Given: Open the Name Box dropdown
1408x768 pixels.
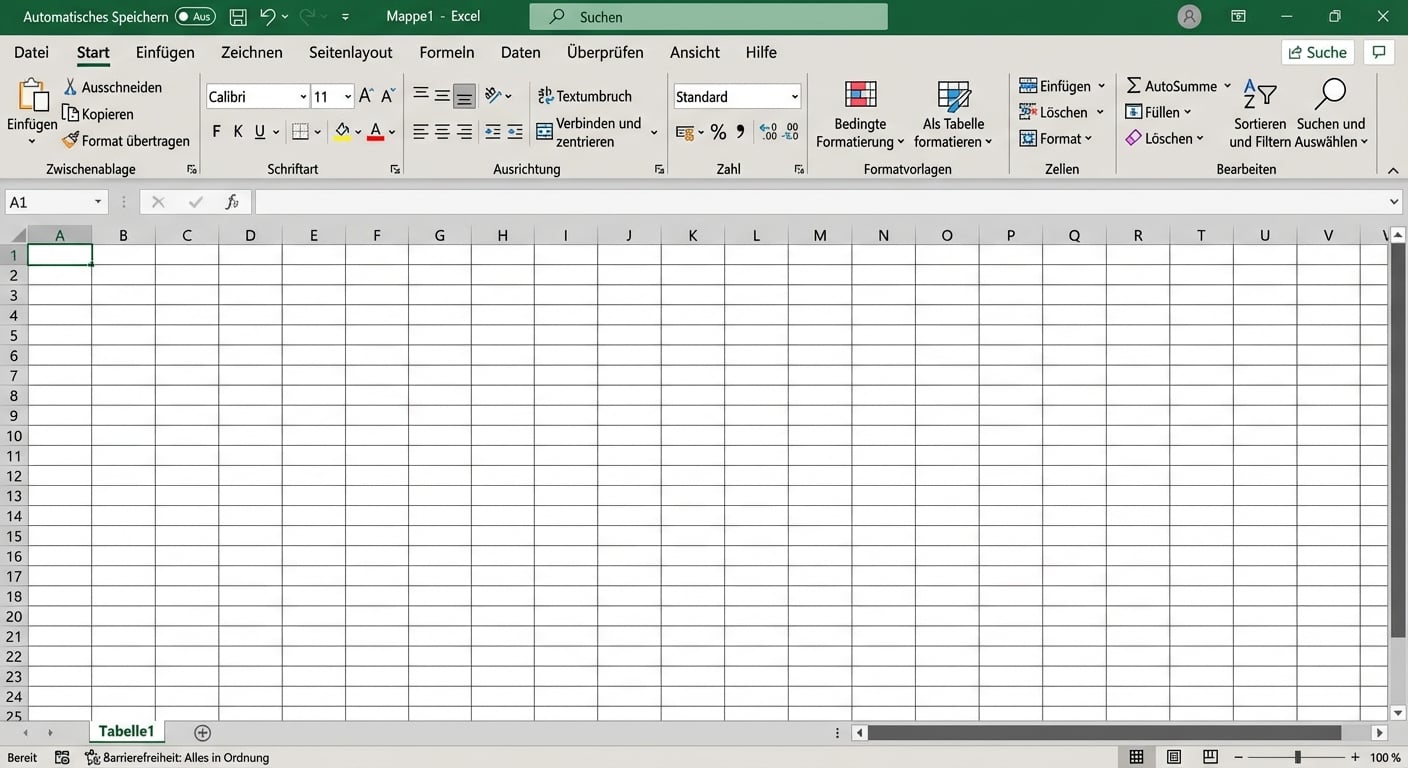Looking at the screenshot, I should pos(98,202).
